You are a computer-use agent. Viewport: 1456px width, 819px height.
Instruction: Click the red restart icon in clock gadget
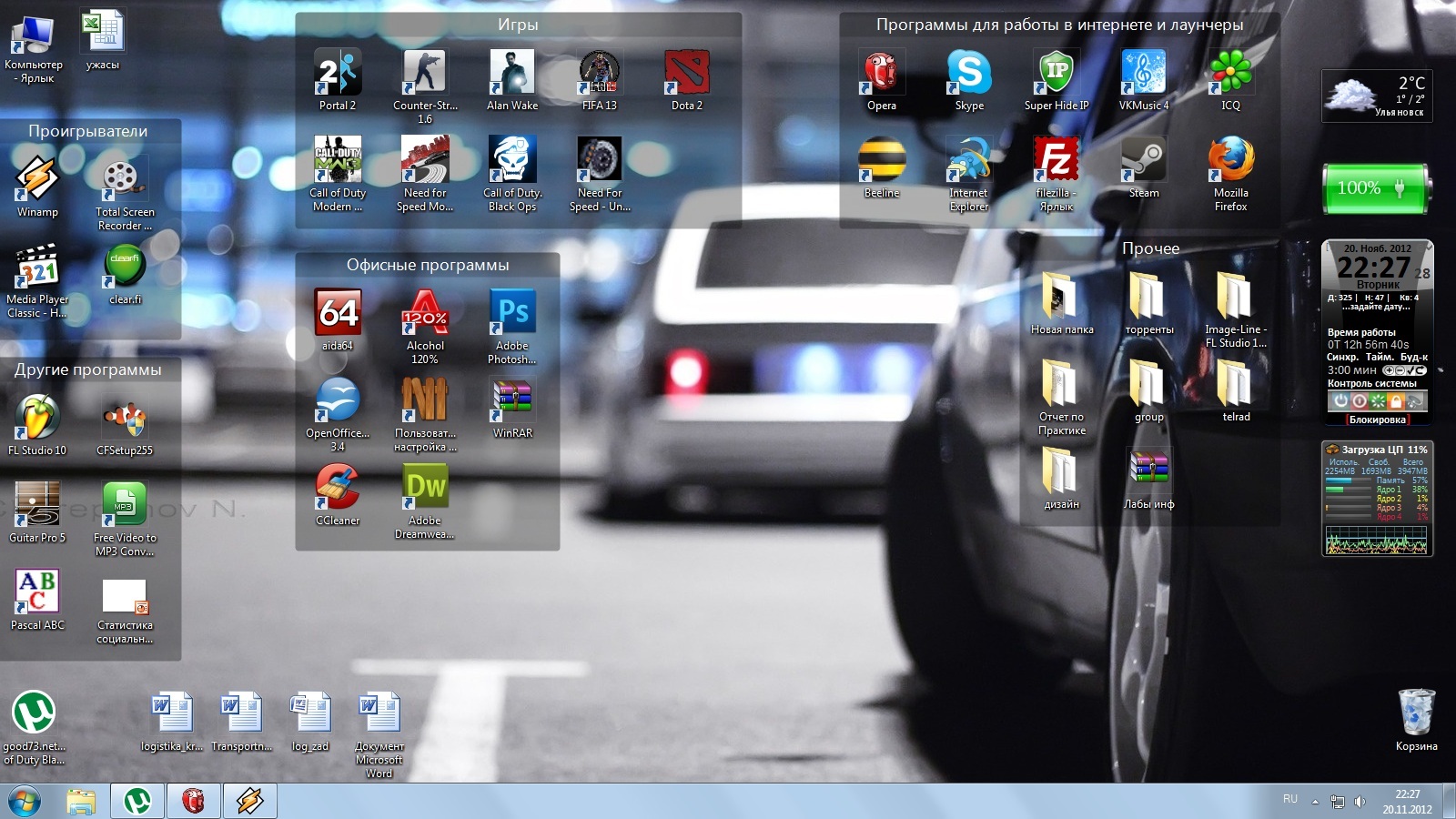click(x=1359, y=401)
